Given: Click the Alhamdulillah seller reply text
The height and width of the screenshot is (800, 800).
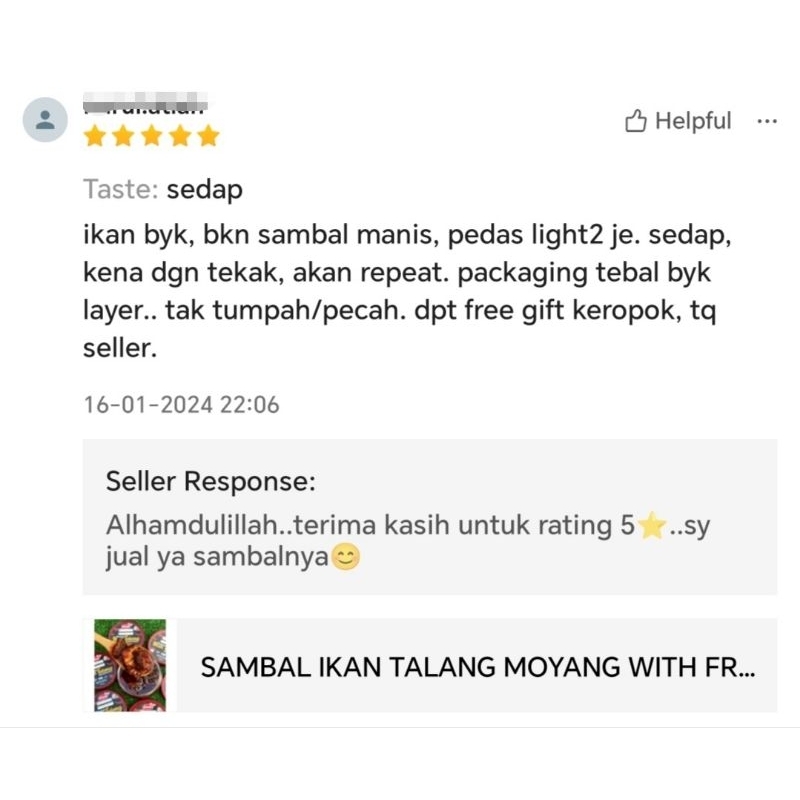Looking at the screenshot, I should [x=408, y=541].
